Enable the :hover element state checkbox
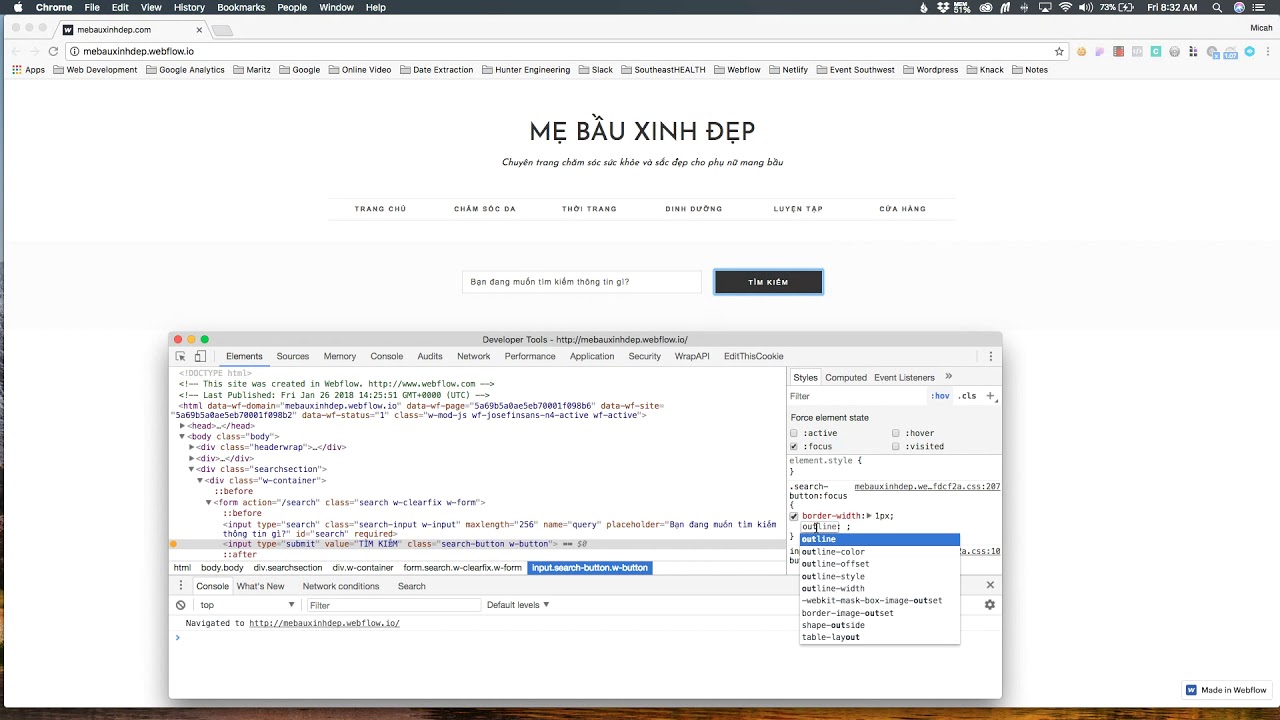This screenshot has width=1280, height=720. (896, 433)
